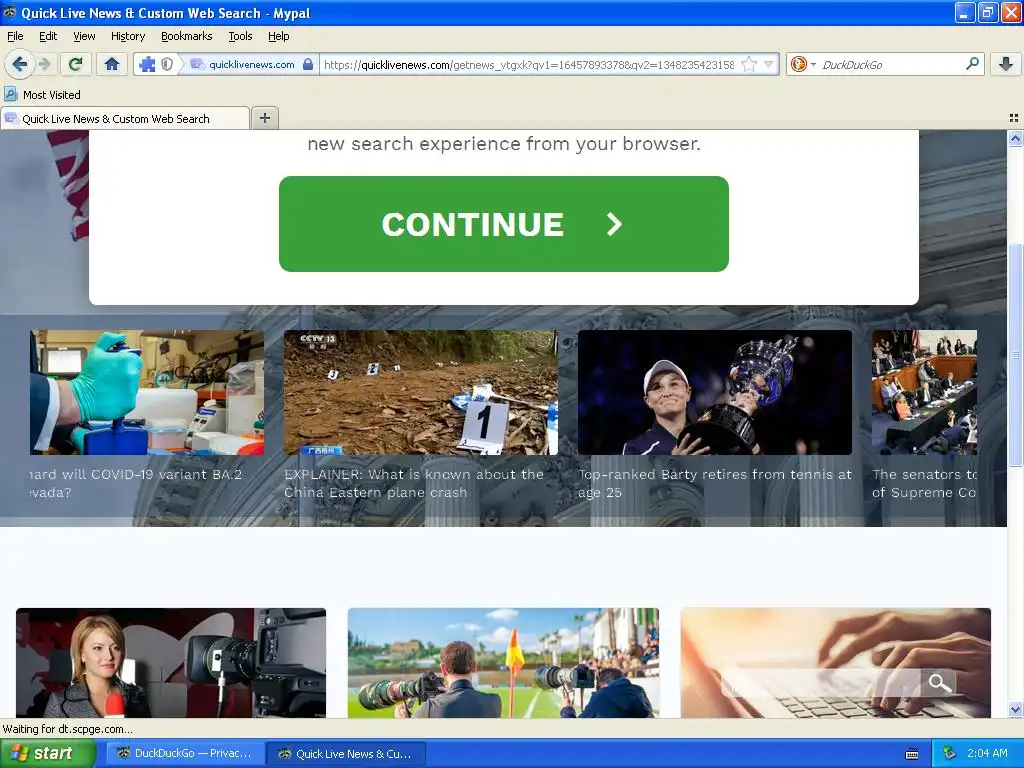
Task: Open the Edit menu
Action: pos(48,36)
